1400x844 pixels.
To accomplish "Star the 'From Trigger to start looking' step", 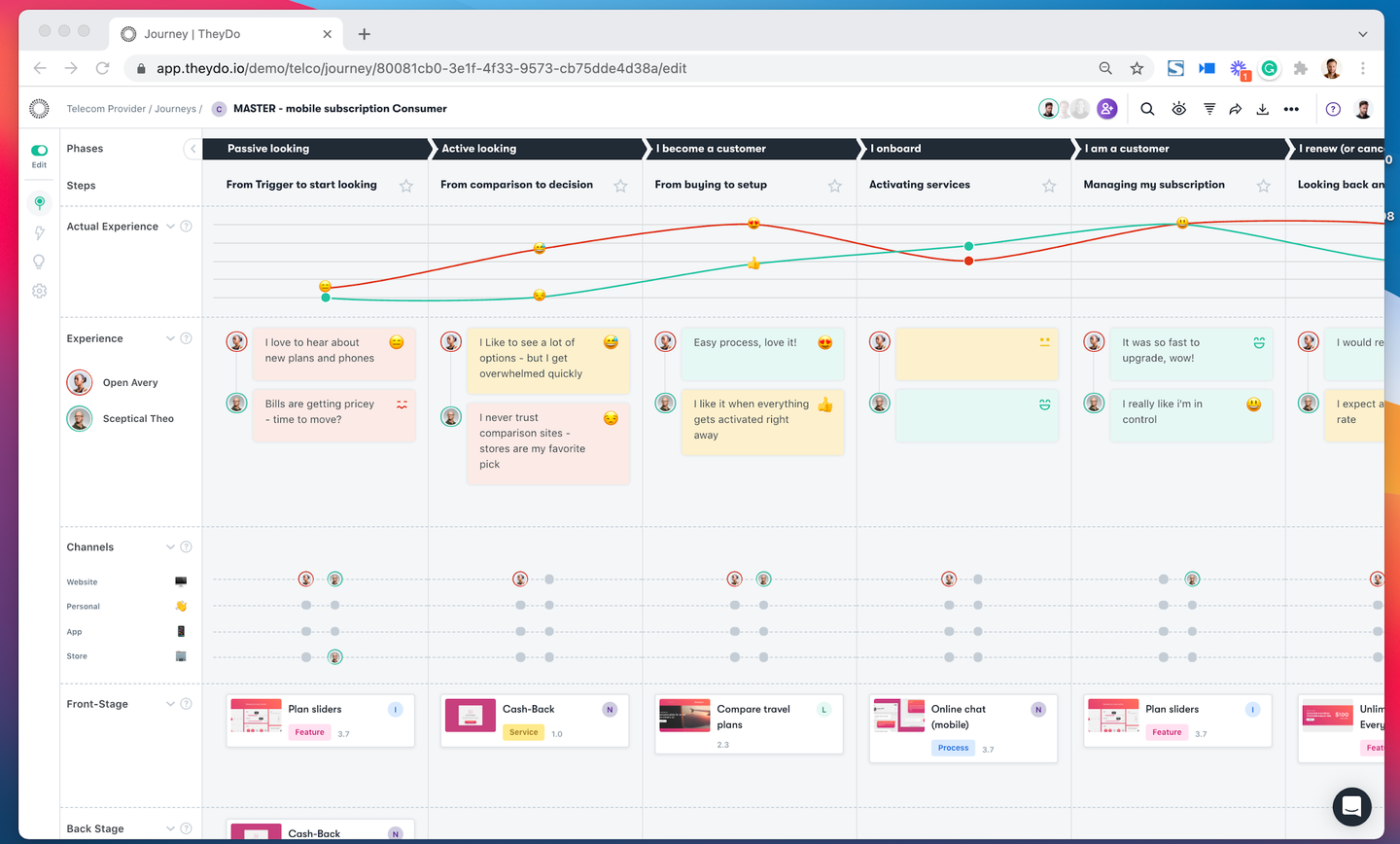I will point(406,185).
